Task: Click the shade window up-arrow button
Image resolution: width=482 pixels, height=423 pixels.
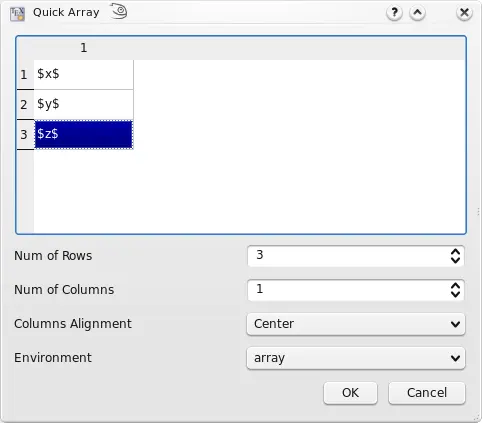Action: (417, 13)
